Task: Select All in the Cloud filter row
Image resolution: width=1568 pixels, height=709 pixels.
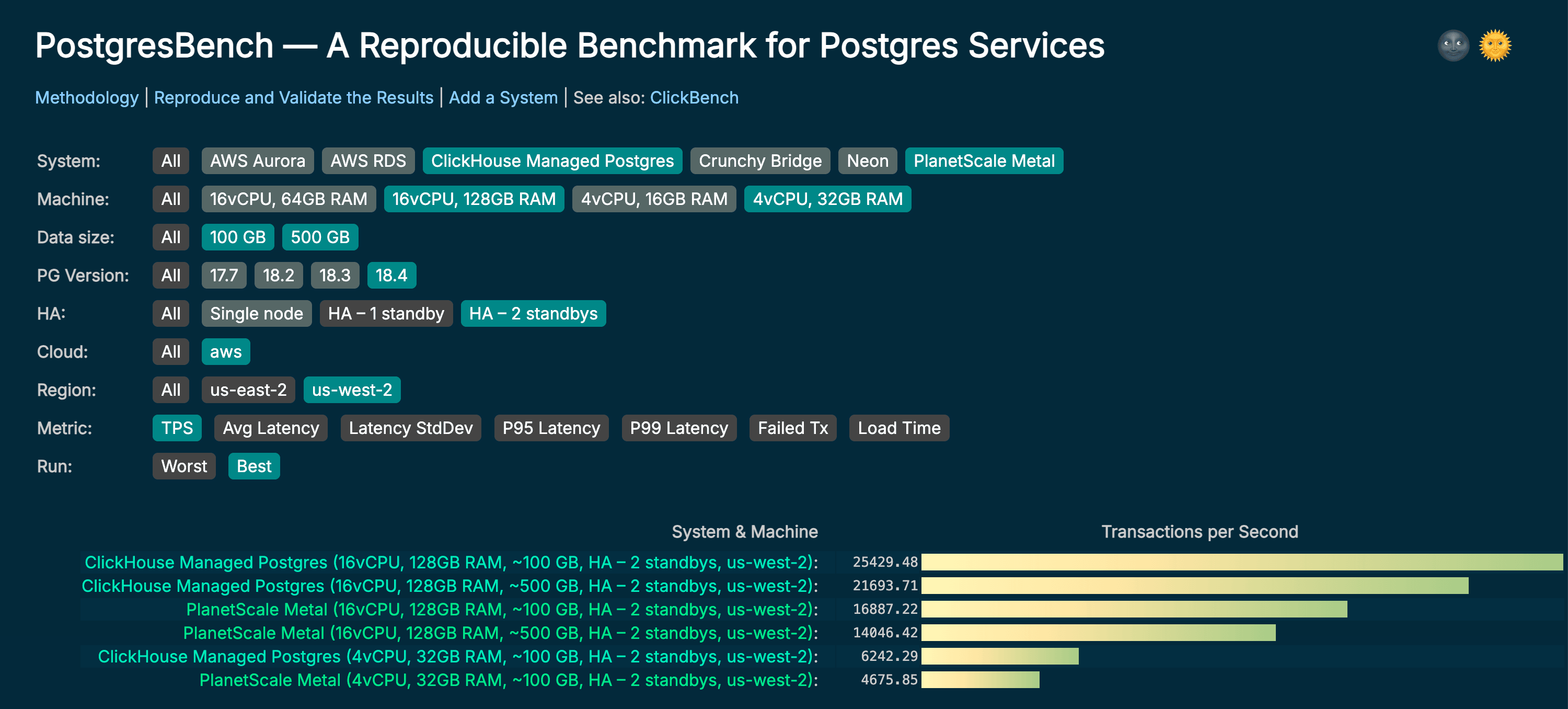Action: point(171,352)
